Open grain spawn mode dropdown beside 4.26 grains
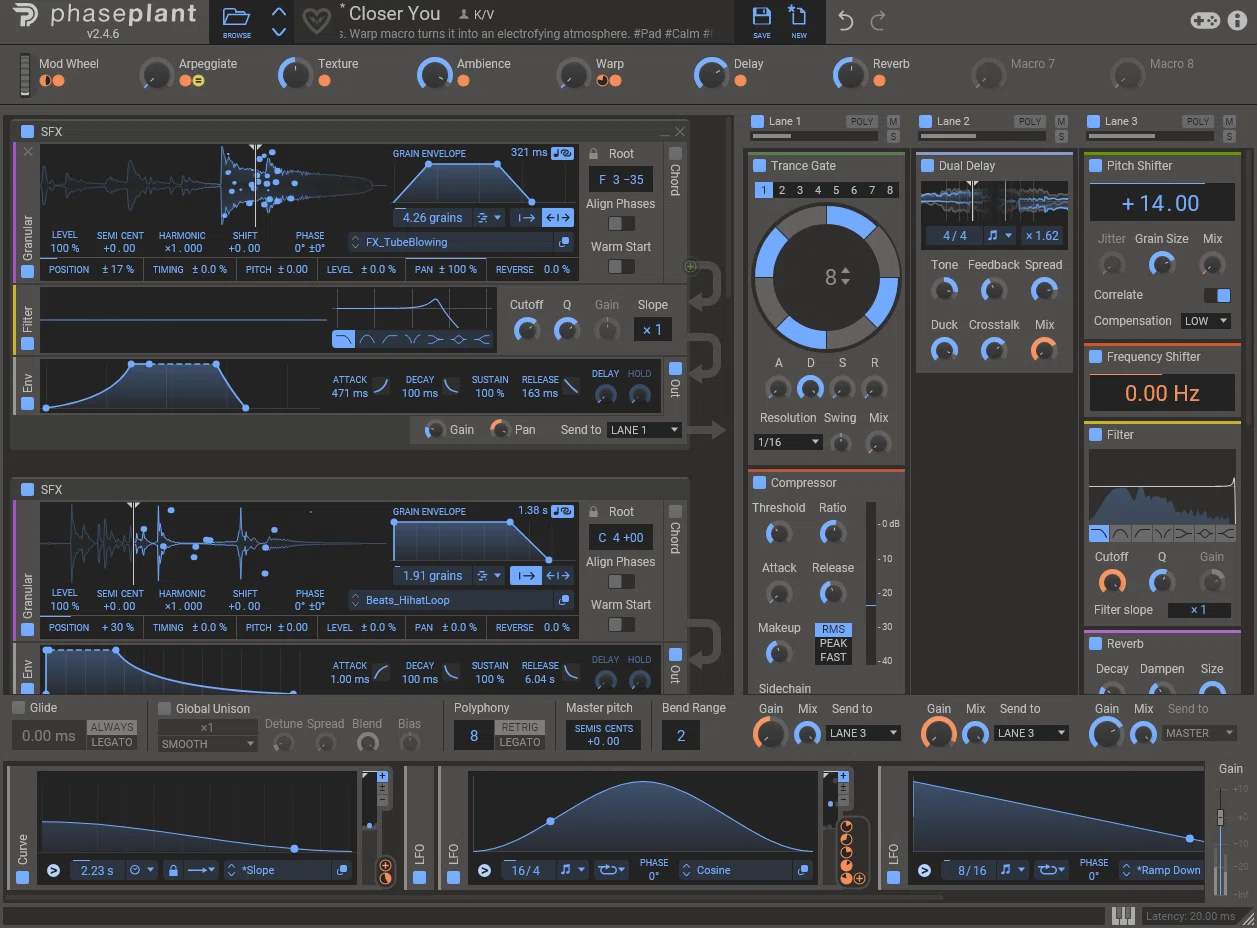This screenshot has width=1257, height=928. (489, 217)
